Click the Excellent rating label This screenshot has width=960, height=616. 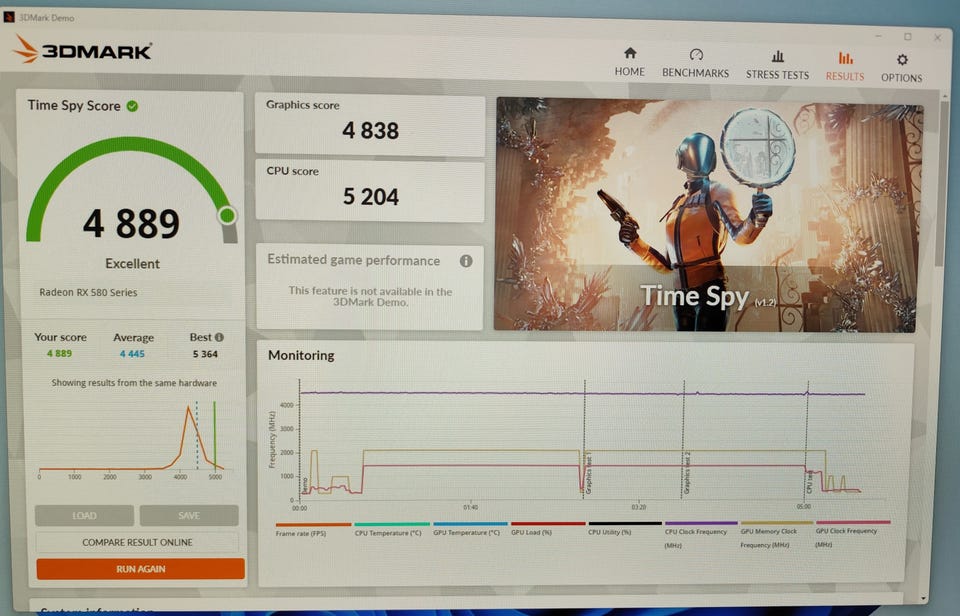(132, 264)
